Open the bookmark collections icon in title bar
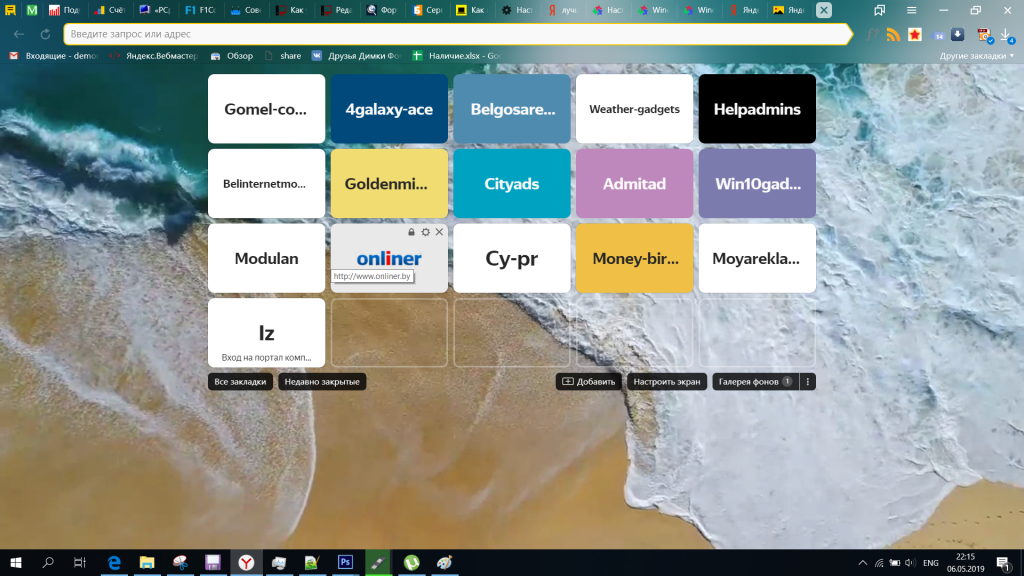This screenshot has height=576, width=1024. coord(880,10)
